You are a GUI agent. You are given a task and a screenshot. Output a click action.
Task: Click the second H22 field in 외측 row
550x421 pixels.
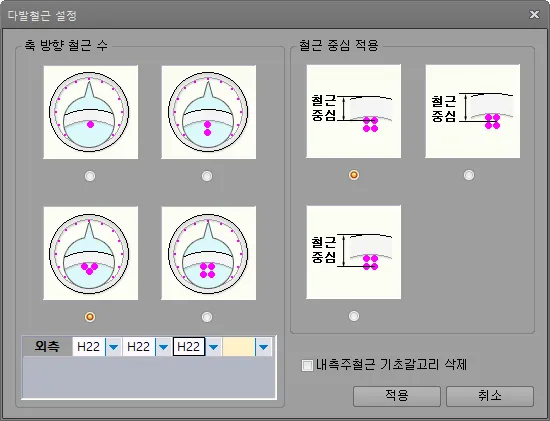pyautogui.click(x=139, y=347)
